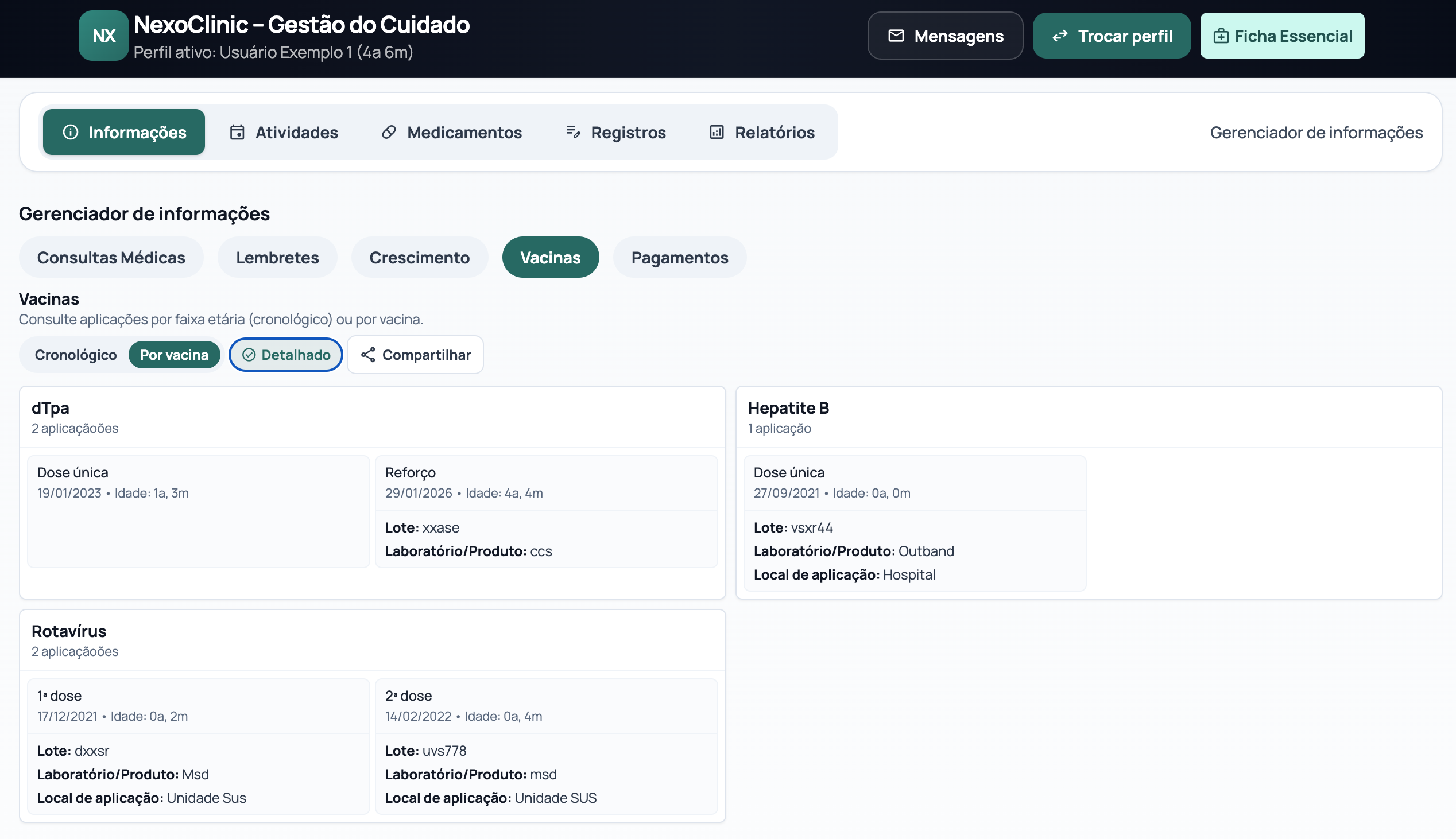Click the medical kit icon in Ficha Essencial
The height and width of the screenshot is (839, 1456).
(x=1220, y=36)
